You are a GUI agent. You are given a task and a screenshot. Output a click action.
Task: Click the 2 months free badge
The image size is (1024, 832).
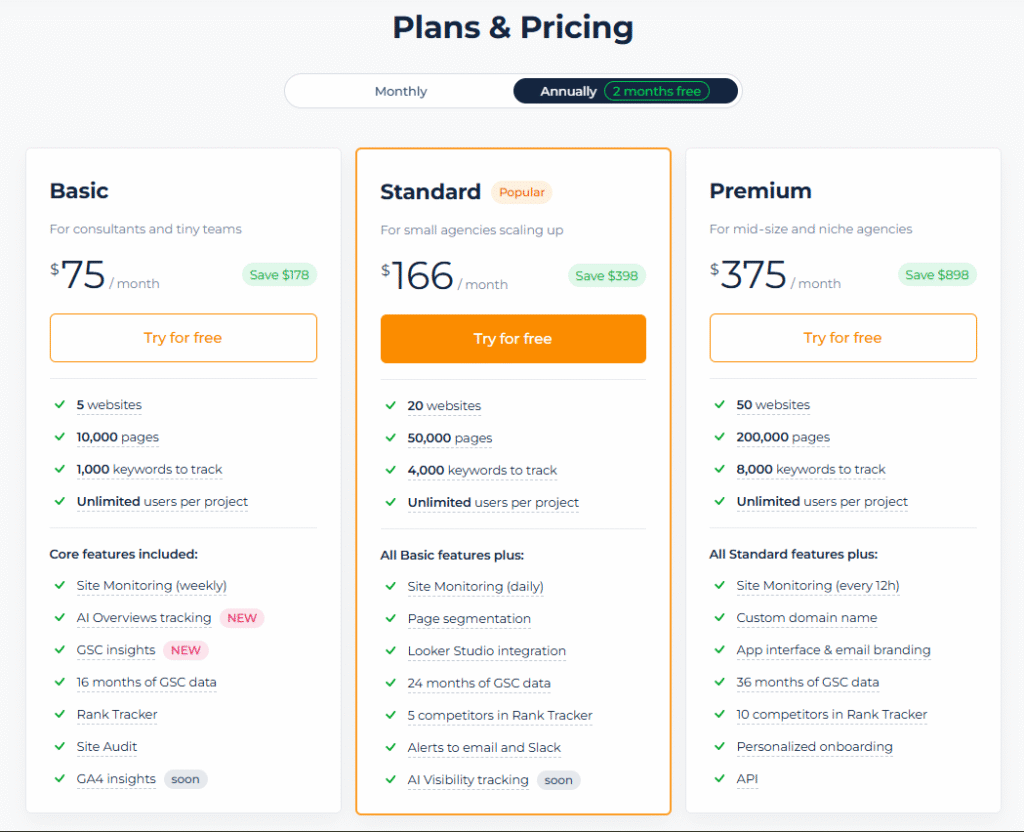(657, 91)
